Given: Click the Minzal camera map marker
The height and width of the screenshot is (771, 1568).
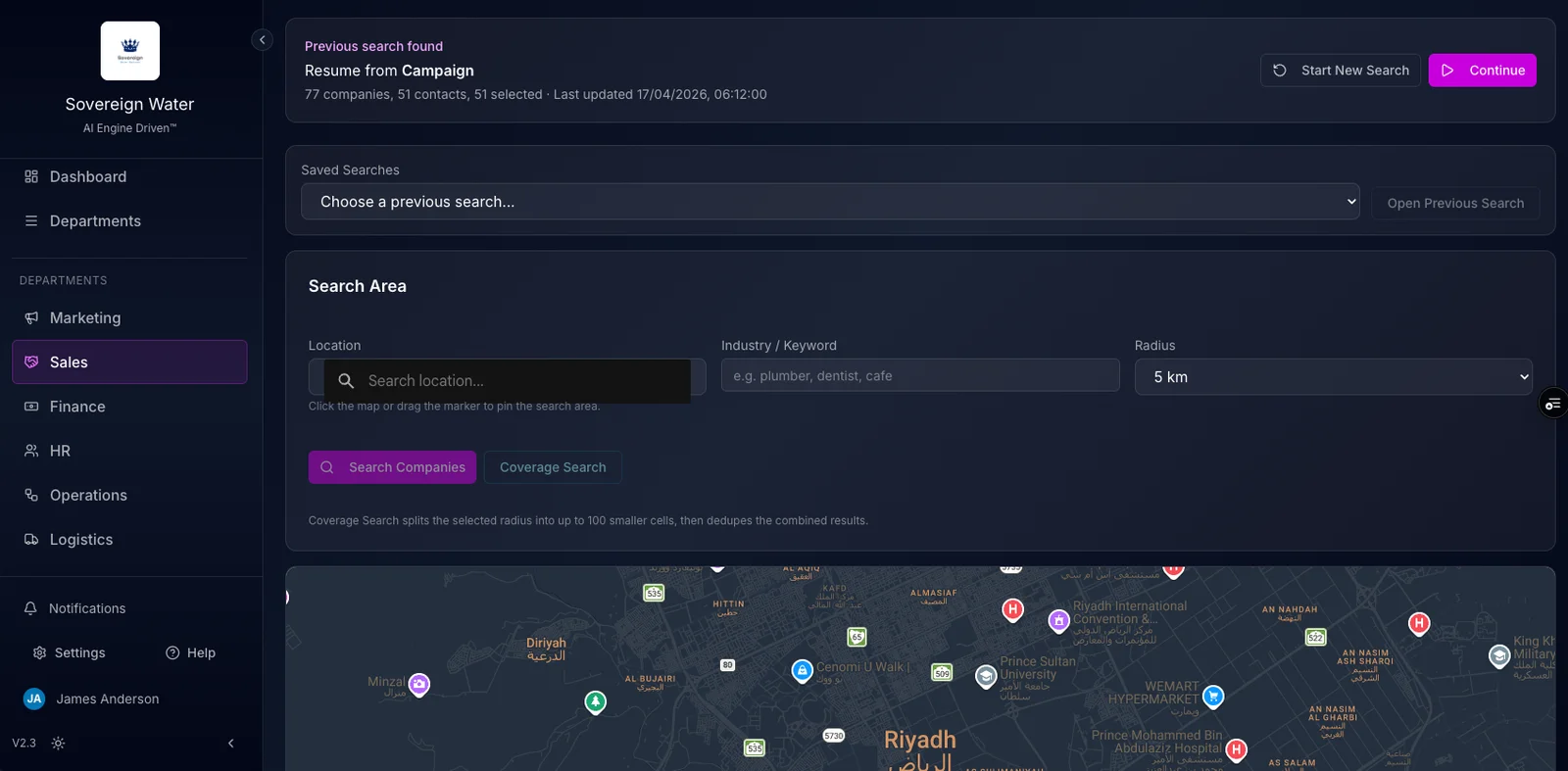Looking at the screenshot, I should (419, 684).
